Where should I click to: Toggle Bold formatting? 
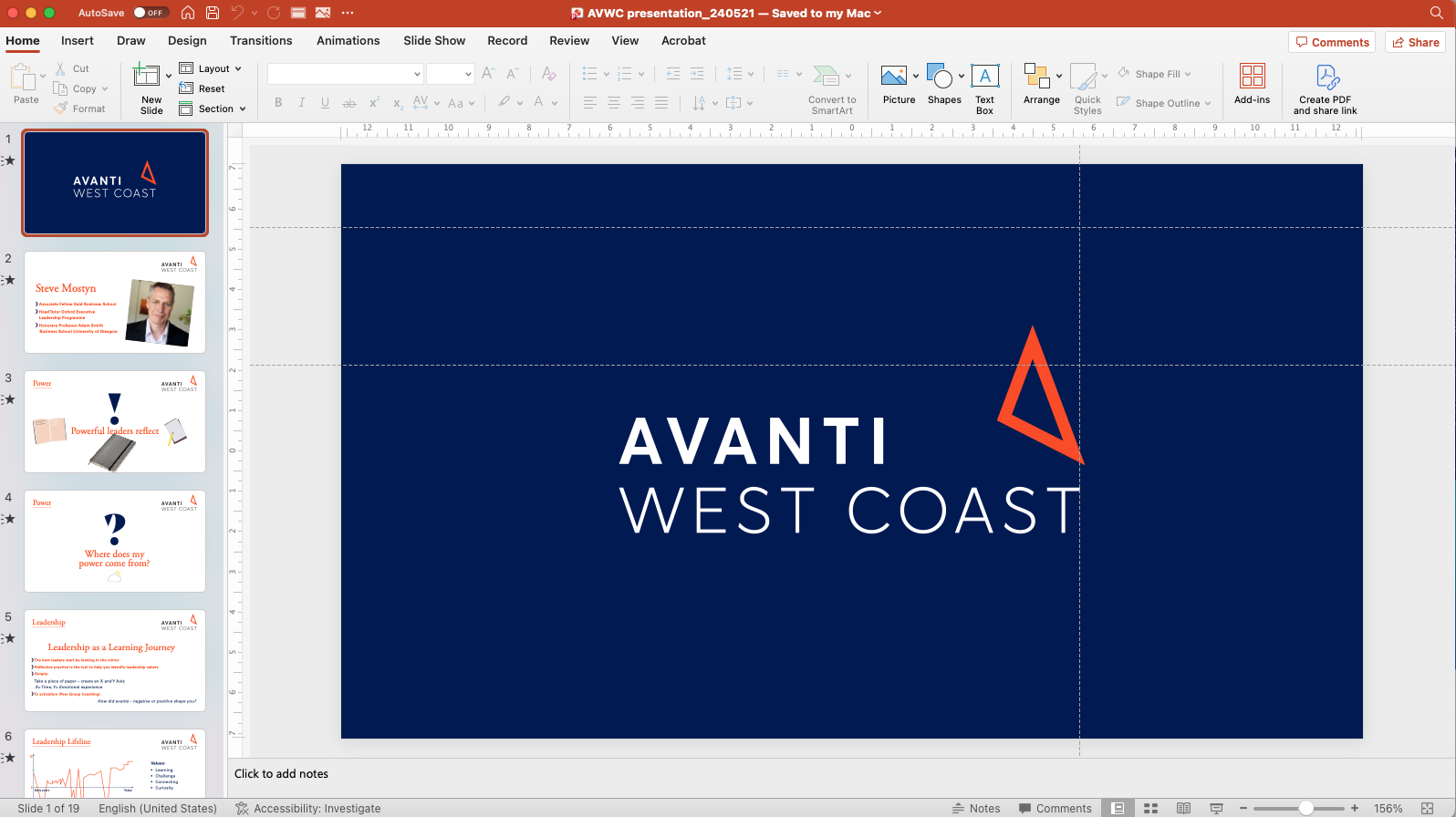(278, 103)
